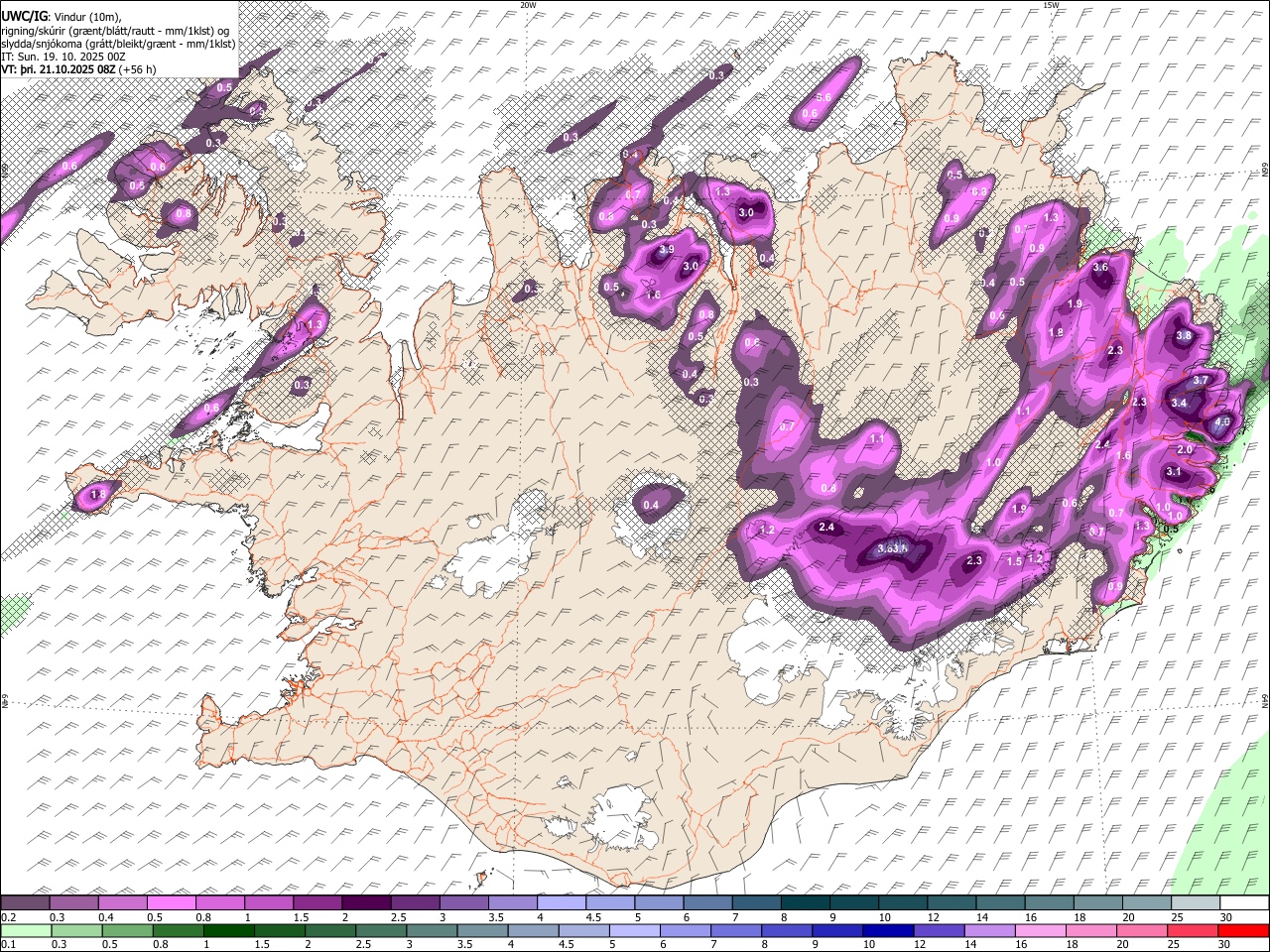
Task: Click the '2.0' precipitation value on the map
Action: click(1185, 449)
